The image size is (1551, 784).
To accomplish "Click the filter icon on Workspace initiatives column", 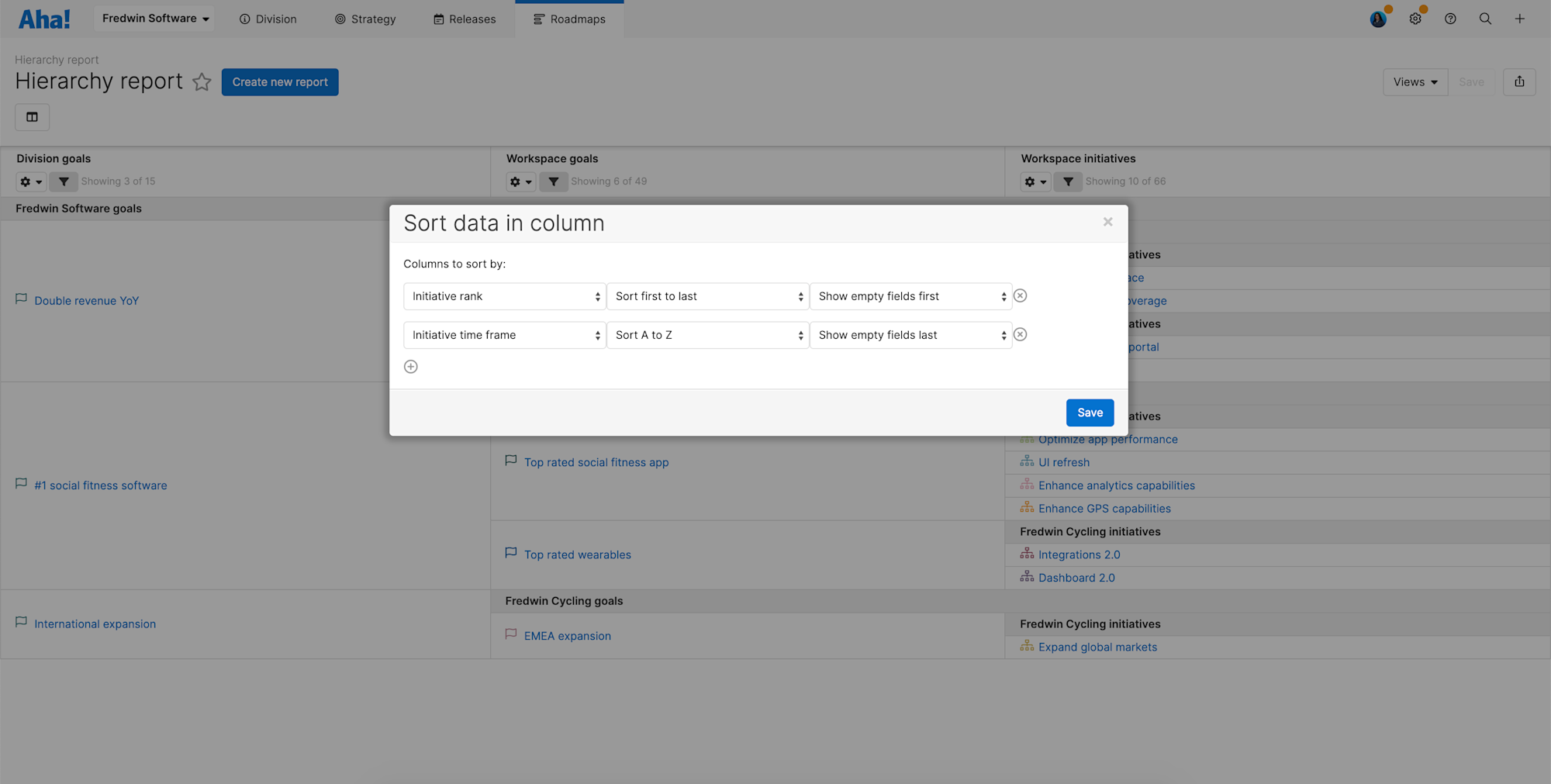I will click(1068, 181).
